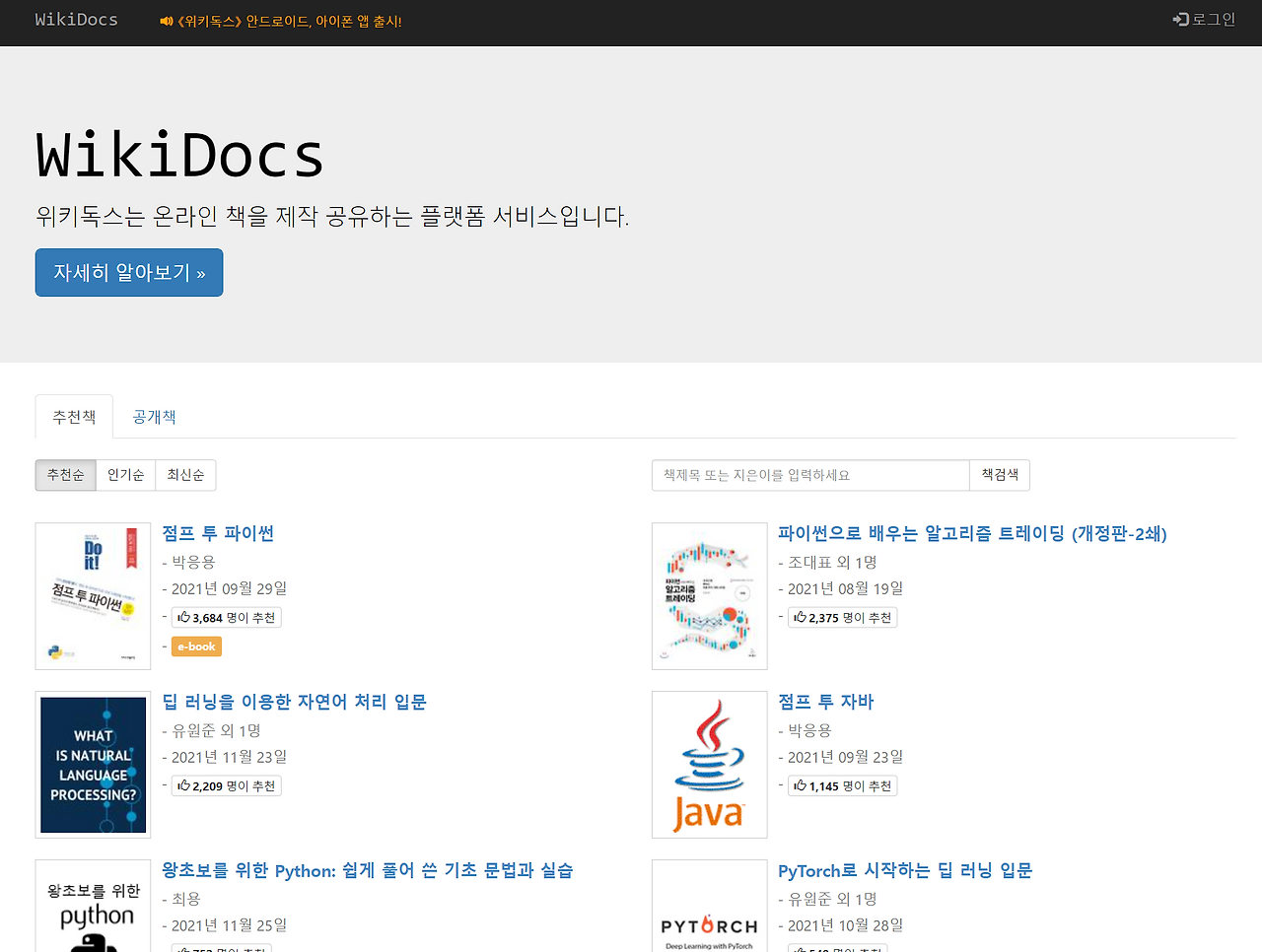Open the PyTorch로 시작하는 딥 러닝 입문 link
The height and width of the screenshot is (952, 1262).
click(x=904, y=870)
